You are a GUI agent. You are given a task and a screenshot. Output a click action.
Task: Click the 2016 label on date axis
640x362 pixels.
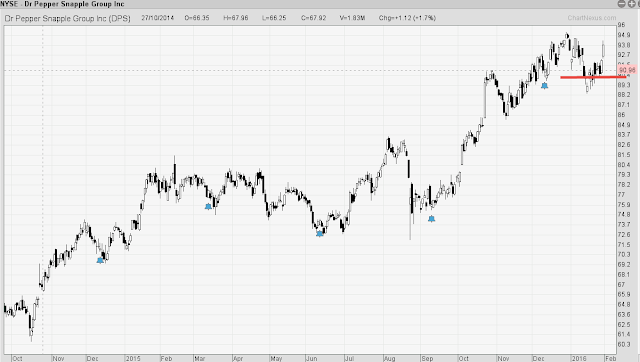(578, 358)
